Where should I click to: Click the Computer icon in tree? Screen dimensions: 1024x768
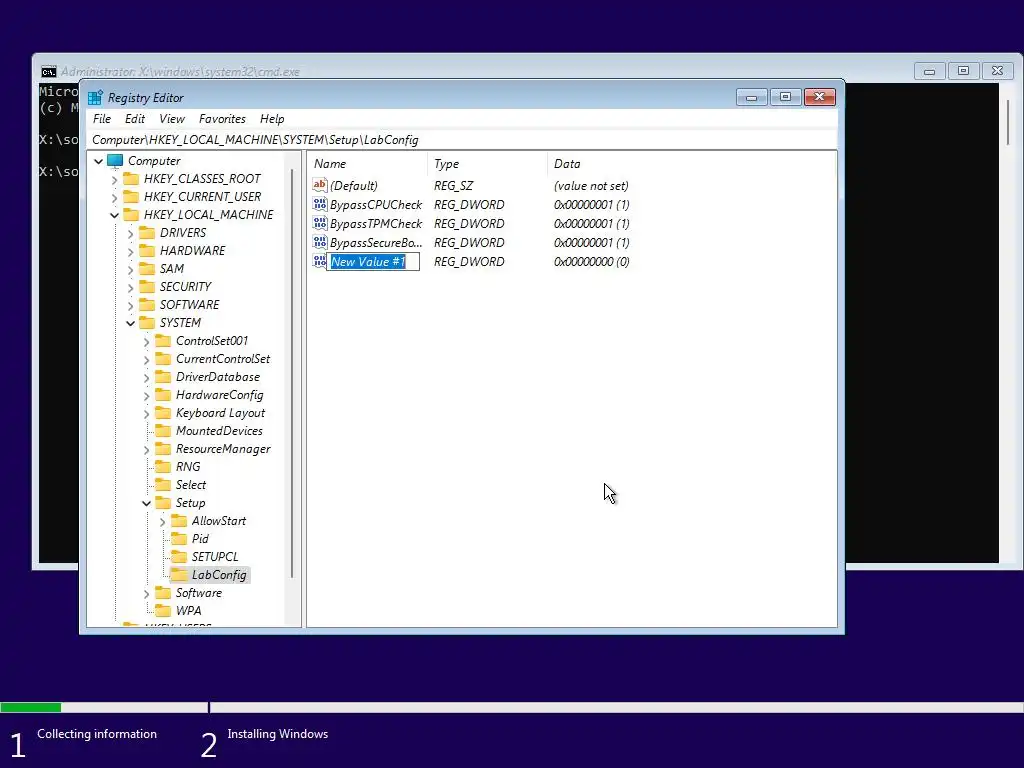(115, 161)
